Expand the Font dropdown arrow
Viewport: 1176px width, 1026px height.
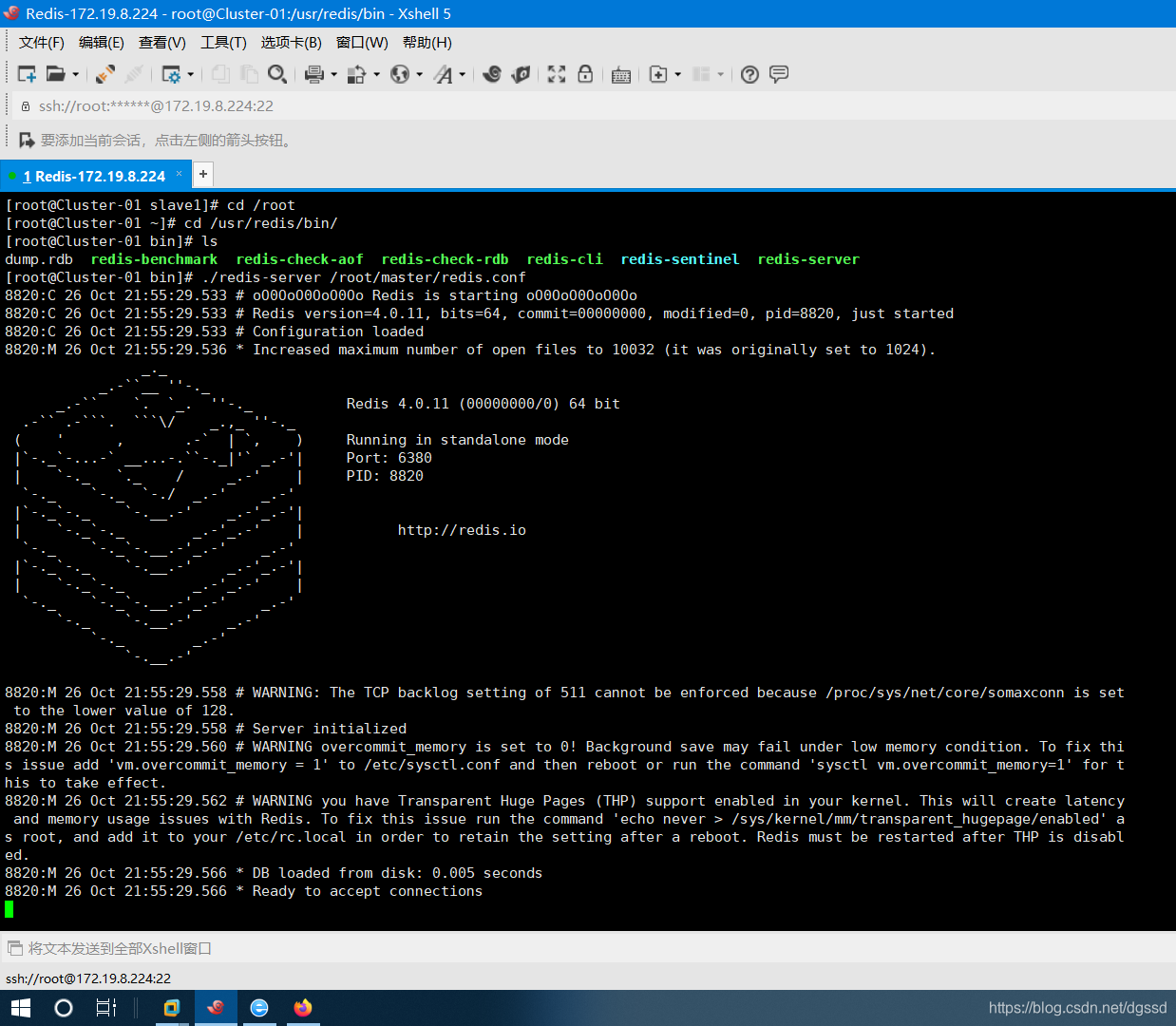pyautogui.click(x=463, y=74)
